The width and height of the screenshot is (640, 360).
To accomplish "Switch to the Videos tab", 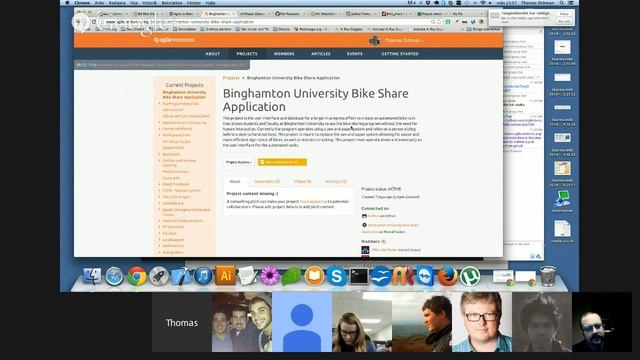I will click(302, 181).
